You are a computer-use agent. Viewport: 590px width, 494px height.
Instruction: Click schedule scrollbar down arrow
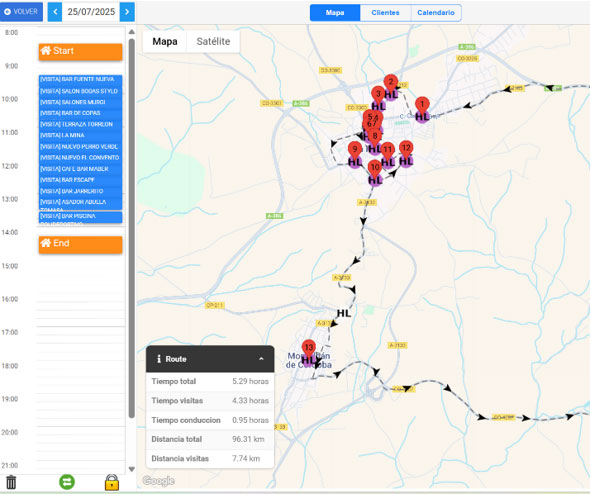pyautogui.click(x=131, y=469)
